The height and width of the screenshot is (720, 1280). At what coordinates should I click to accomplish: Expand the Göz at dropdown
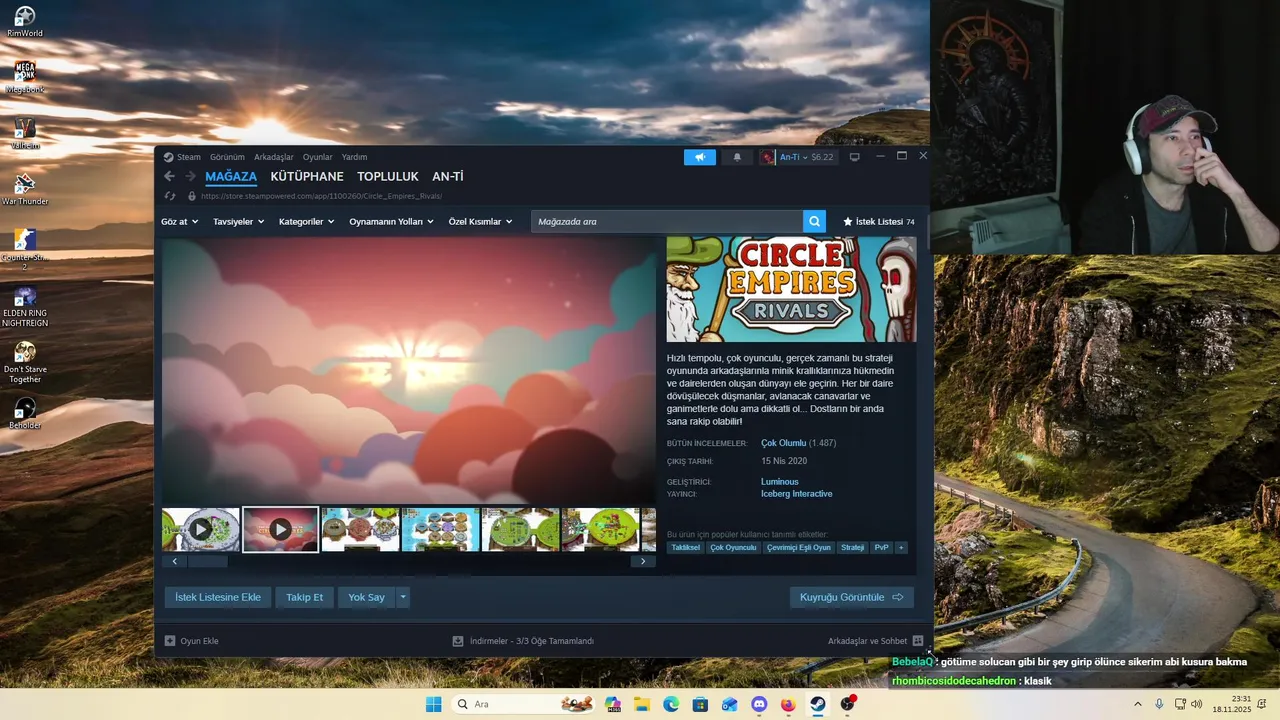(180, 221)
